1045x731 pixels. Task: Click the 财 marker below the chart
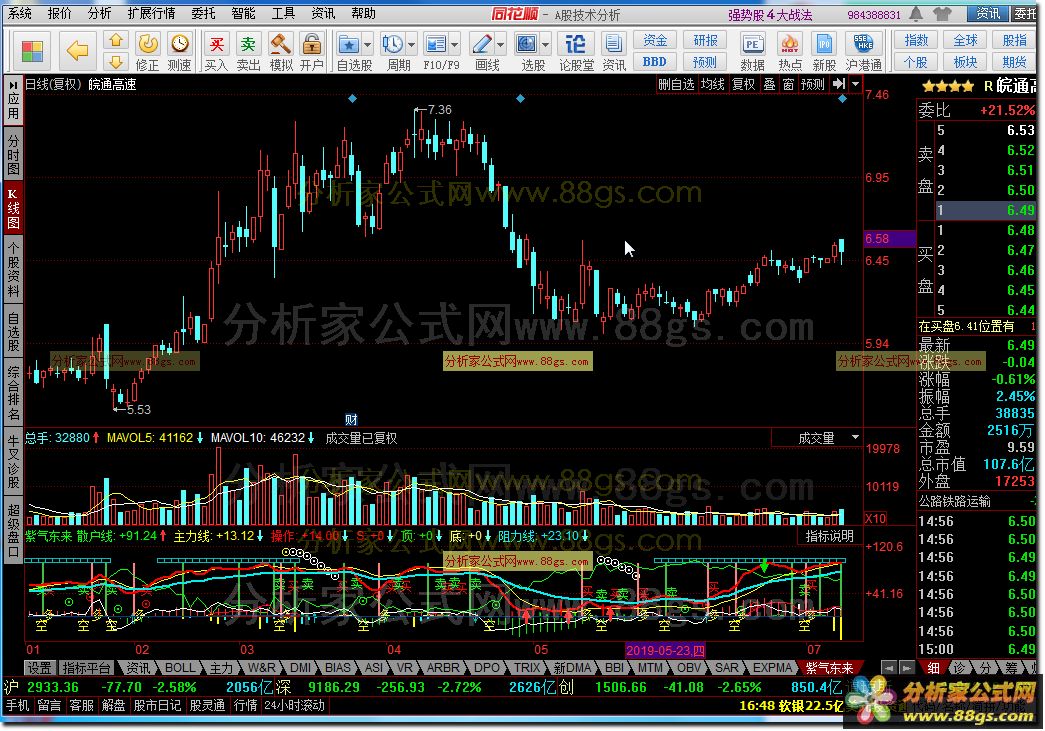(351, 420)
